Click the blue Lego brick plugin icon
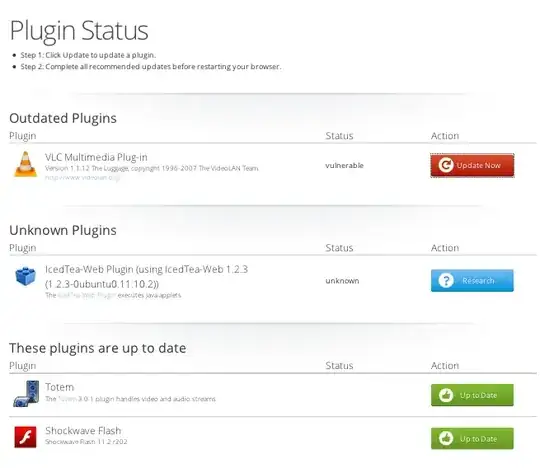The height and width of the screenshot is (468, 540). pos(25,276)
